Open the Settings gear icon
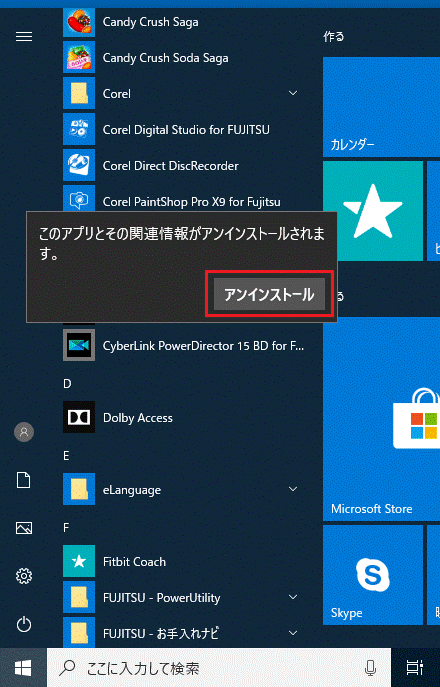Screen dimensions: 440x687 24,576
